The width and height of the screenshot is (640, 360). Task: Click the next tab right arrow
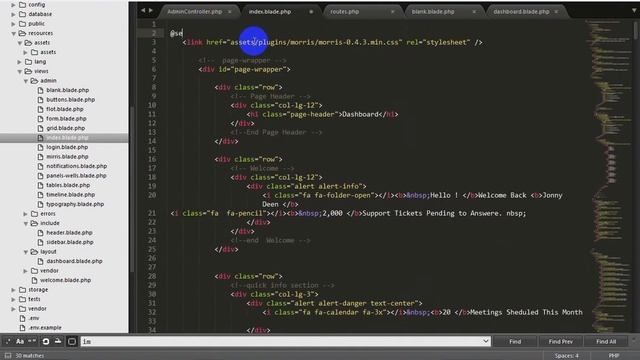(x=151, y=10)
